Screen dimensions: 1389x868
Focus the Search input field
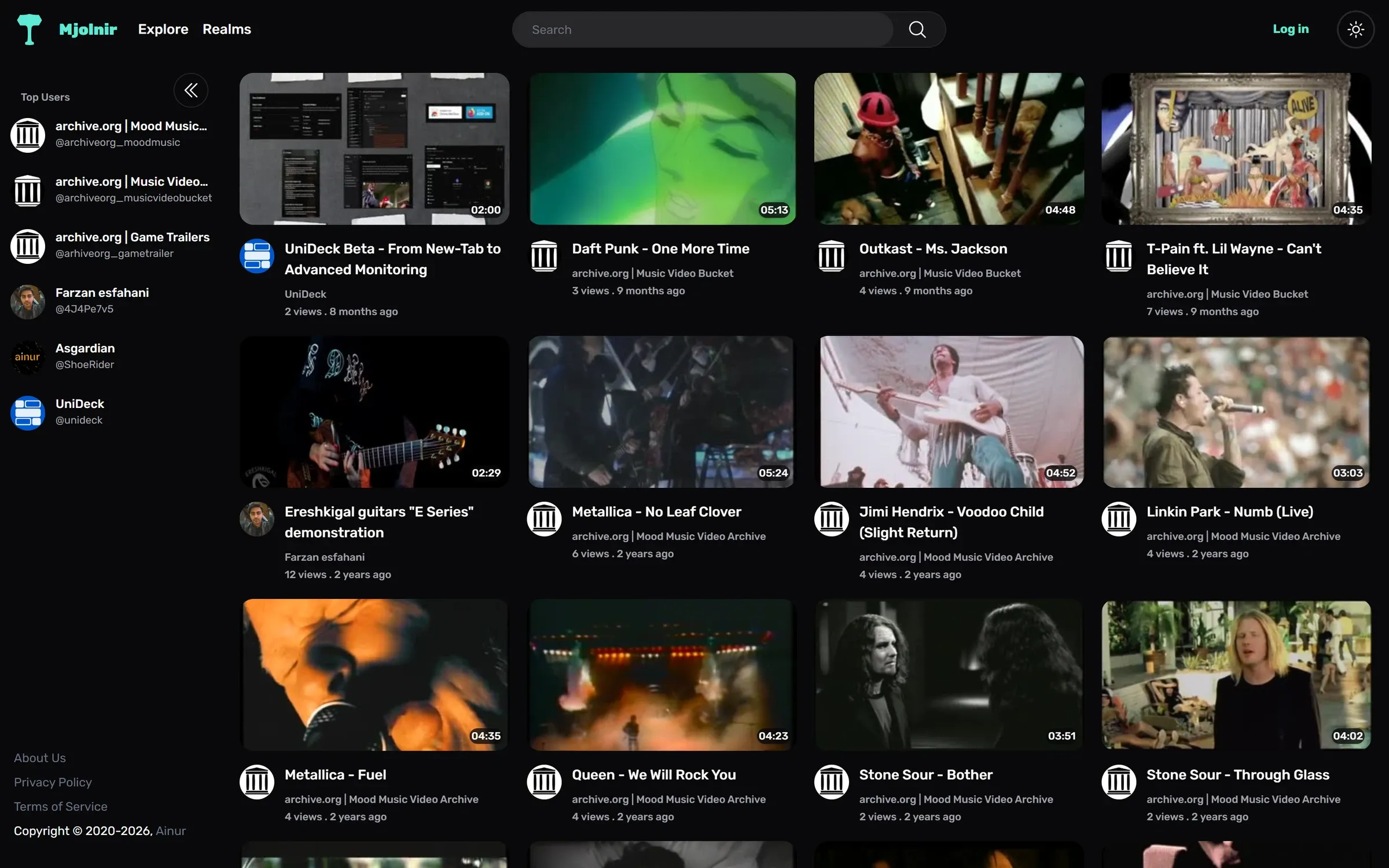pyautogui.click(x=703, y=30)
